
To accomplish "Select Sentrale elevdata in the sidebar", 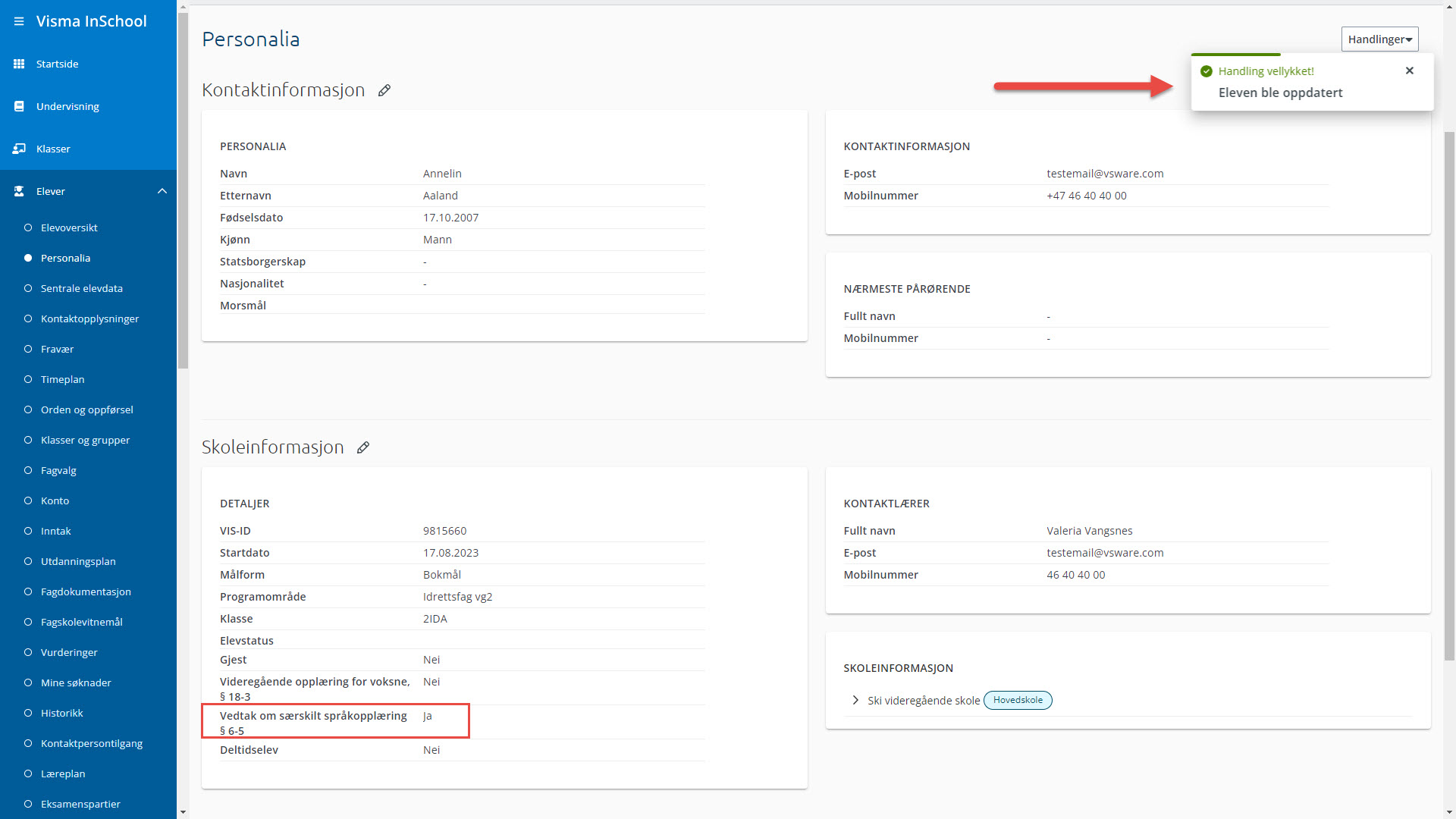I will (x=81, y=288).
